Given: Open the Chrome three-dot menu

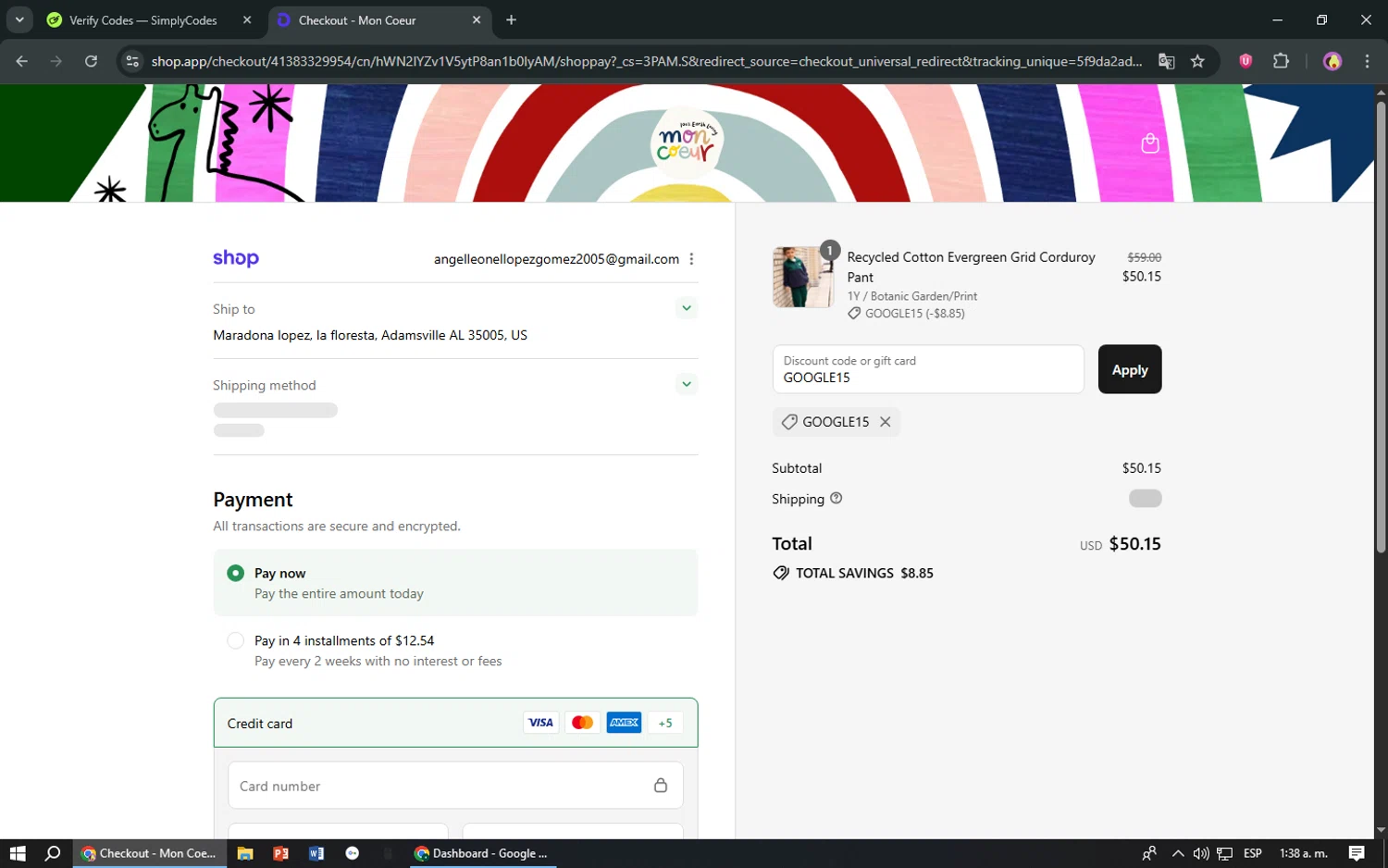Looking at the screenshot, I should click(x=1367, y=61).
